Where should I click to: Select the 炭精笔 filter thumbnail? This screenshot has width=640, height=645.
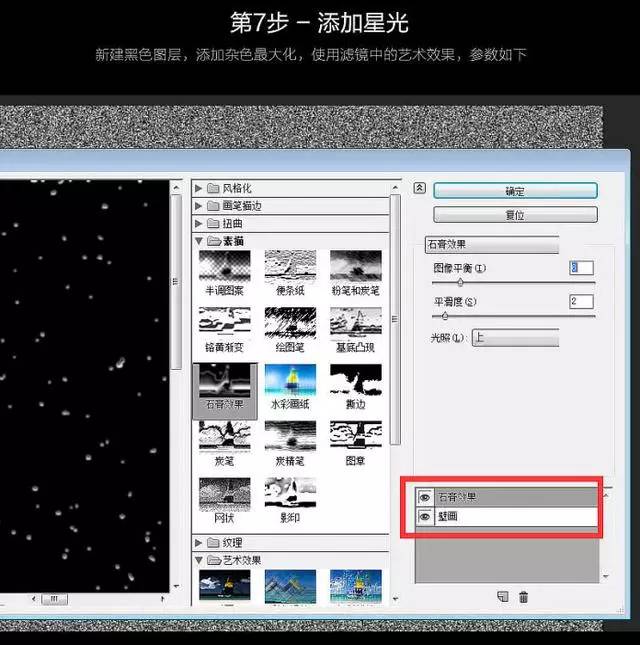coord(290,440)
